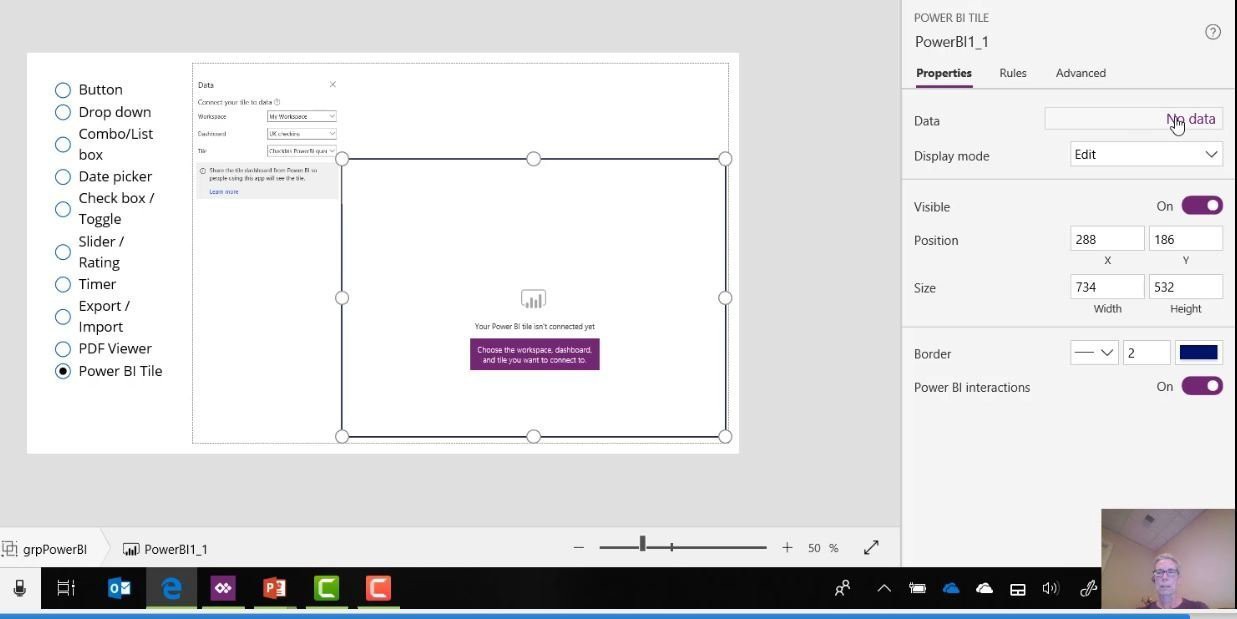The width and height of the screenshot is (1237, 619).
Task: Open PowerPoint from the taskbar
Action: pos(275,588)
